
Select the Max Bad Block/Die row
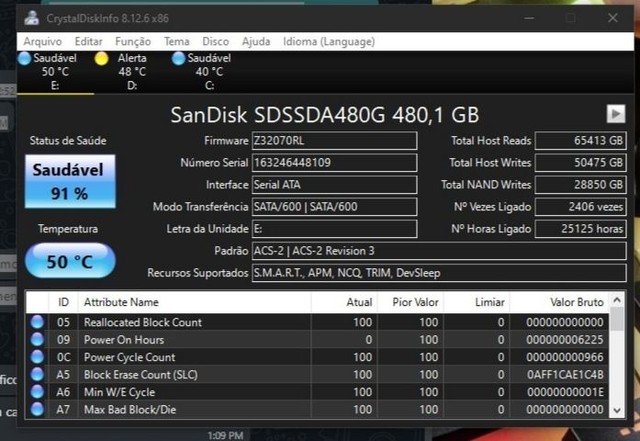click(x=317, y=410)
